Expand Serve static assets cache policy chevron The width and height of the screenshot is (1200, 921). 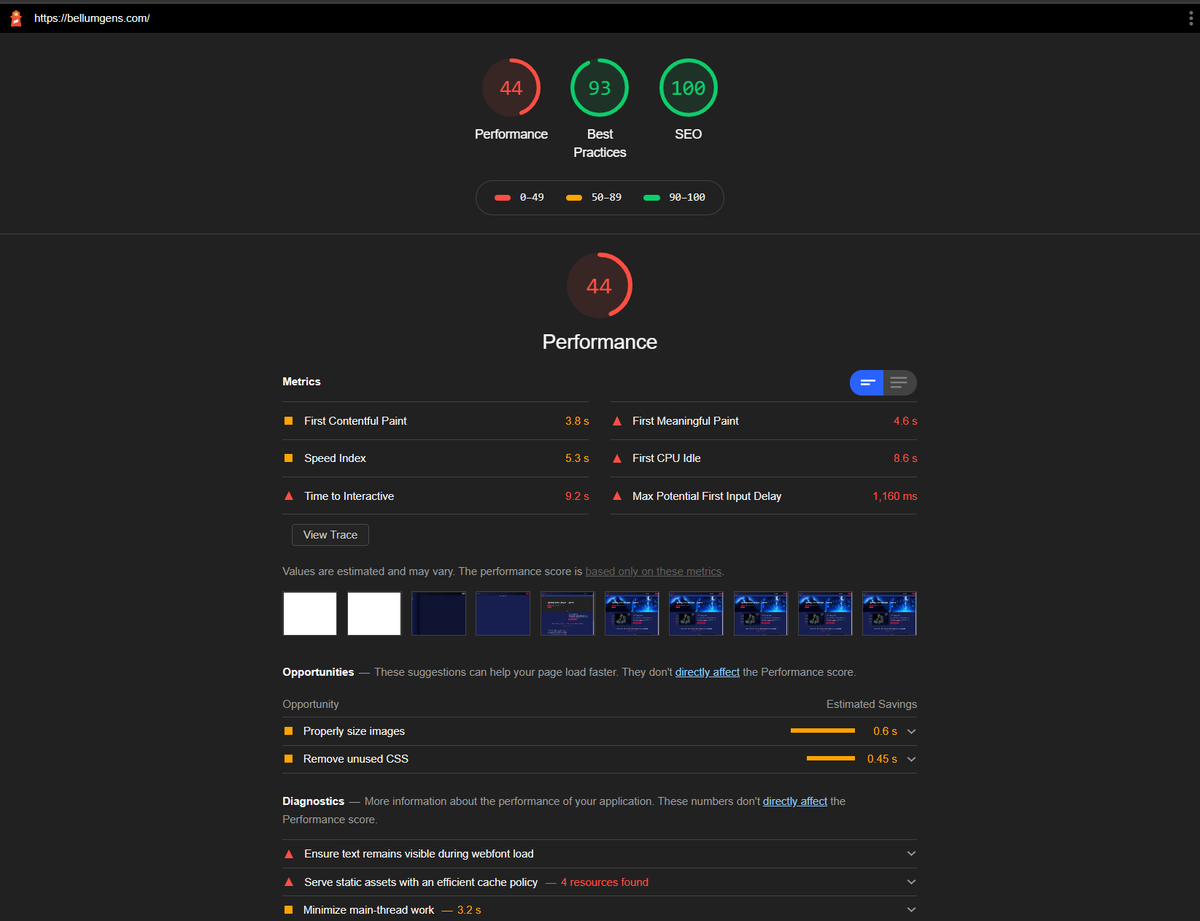coord(911,882)
